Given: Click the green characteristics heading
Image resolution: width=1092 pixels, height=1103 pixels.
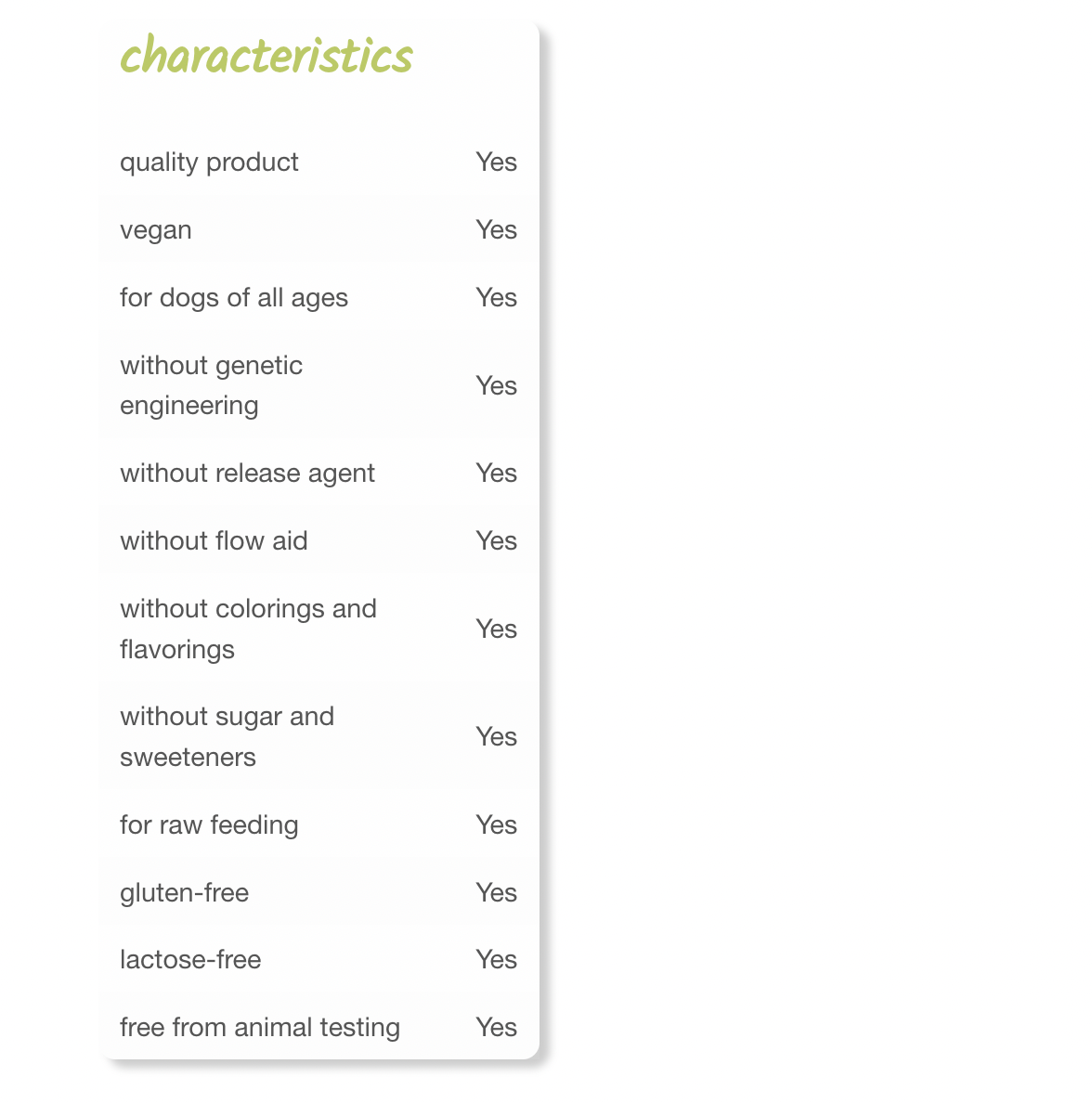Looking at the screenshot, I should click(x=266, y=56).
